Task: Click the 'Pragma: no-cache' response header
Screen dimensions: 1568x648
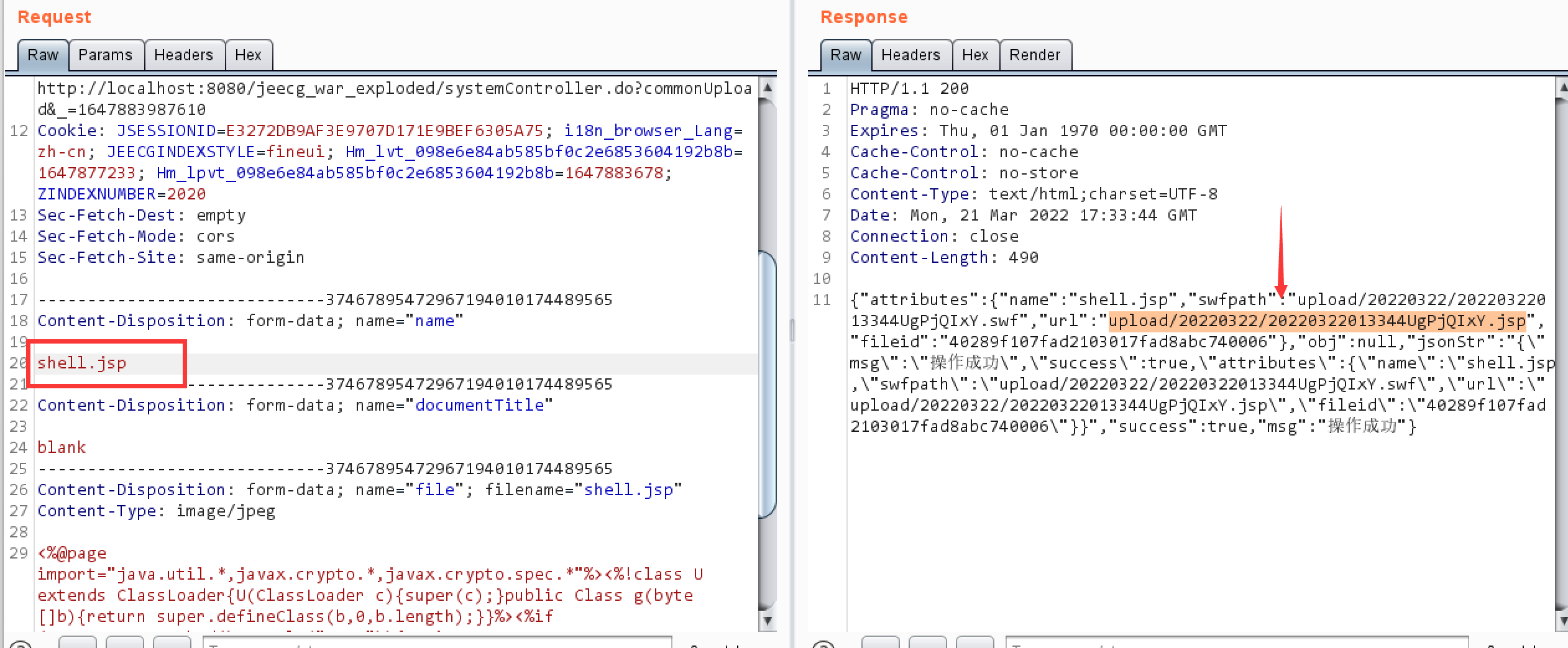Action: click(x=930, y=109)
